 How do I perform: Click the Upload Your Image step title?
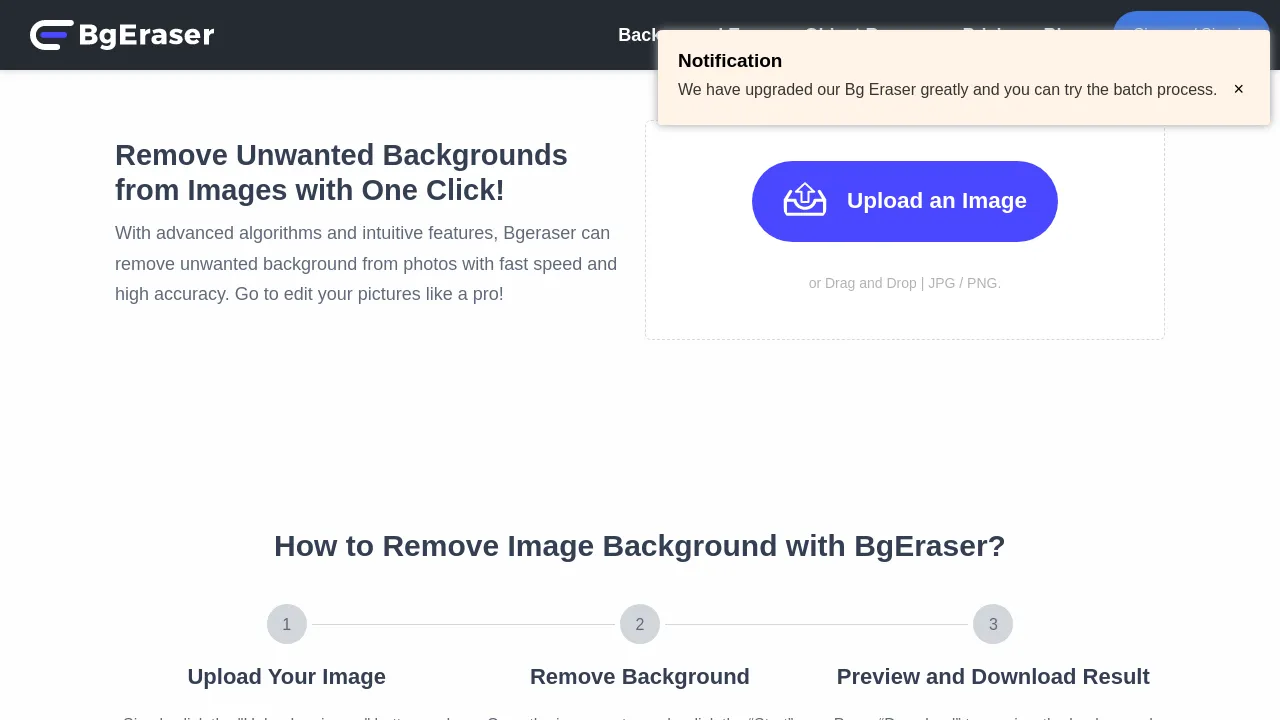tap(287, 676)
